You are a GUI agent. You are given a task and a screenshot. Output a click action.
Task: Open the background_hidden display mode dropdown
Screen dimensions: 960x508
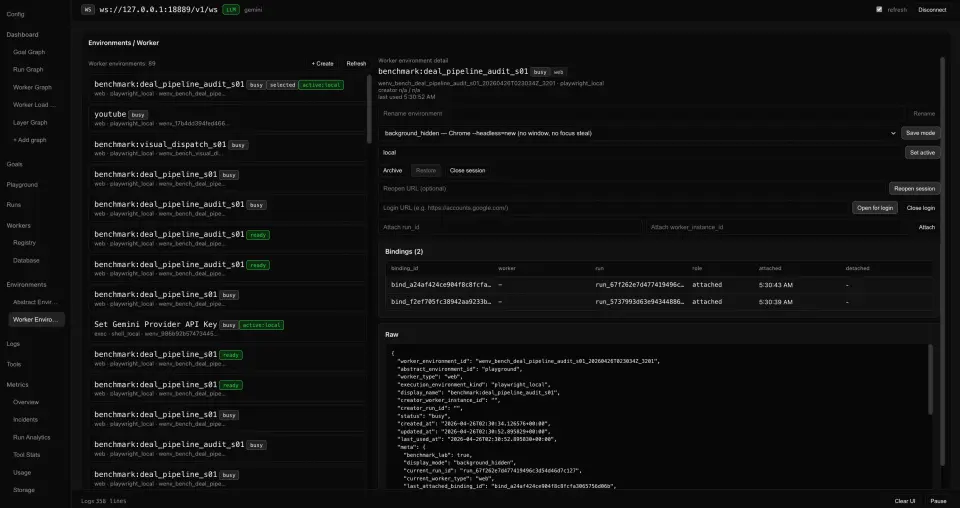tap(639, 133)
